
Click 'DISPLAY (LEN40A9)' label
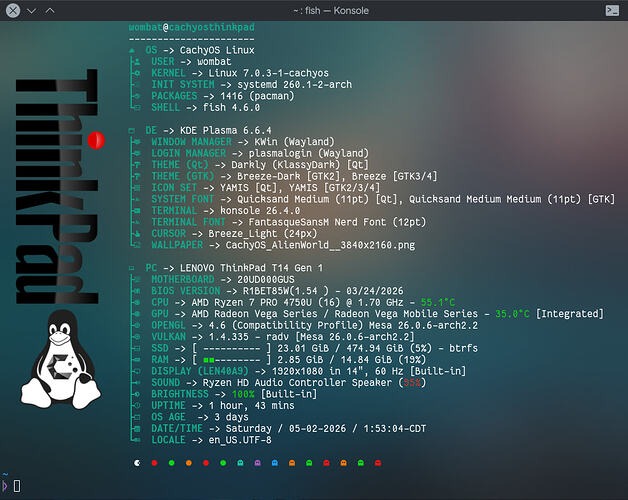(199, 371)
